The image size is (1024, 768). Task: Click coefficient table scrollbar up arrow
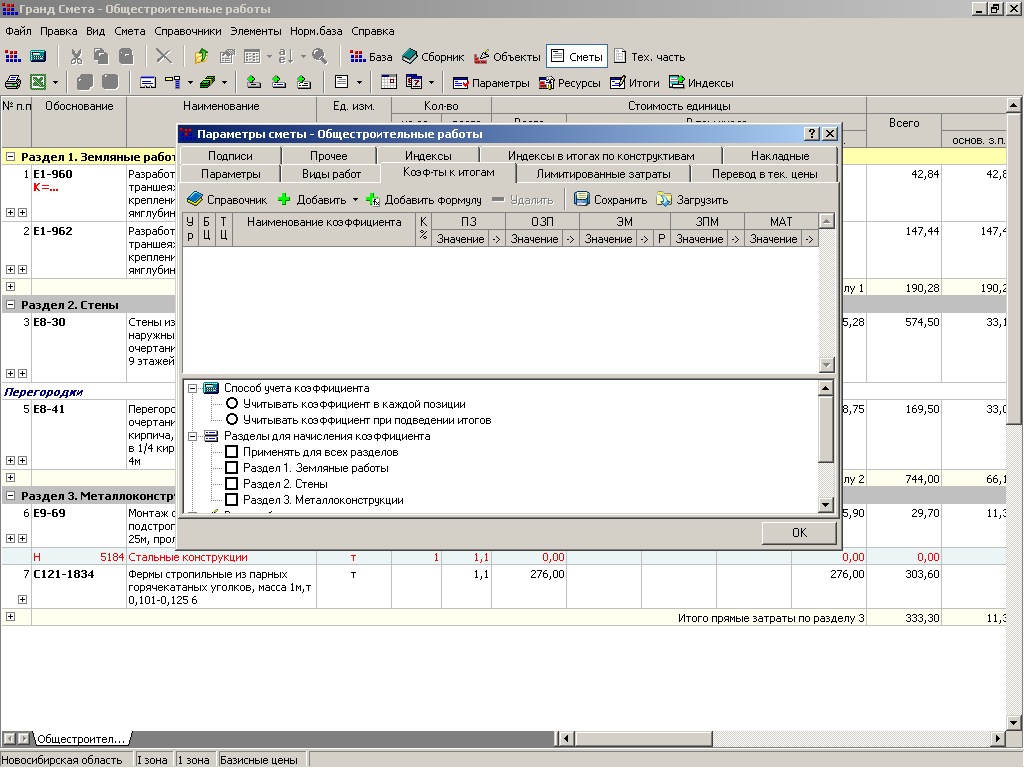pyautogui.click(x=826, y=221)
